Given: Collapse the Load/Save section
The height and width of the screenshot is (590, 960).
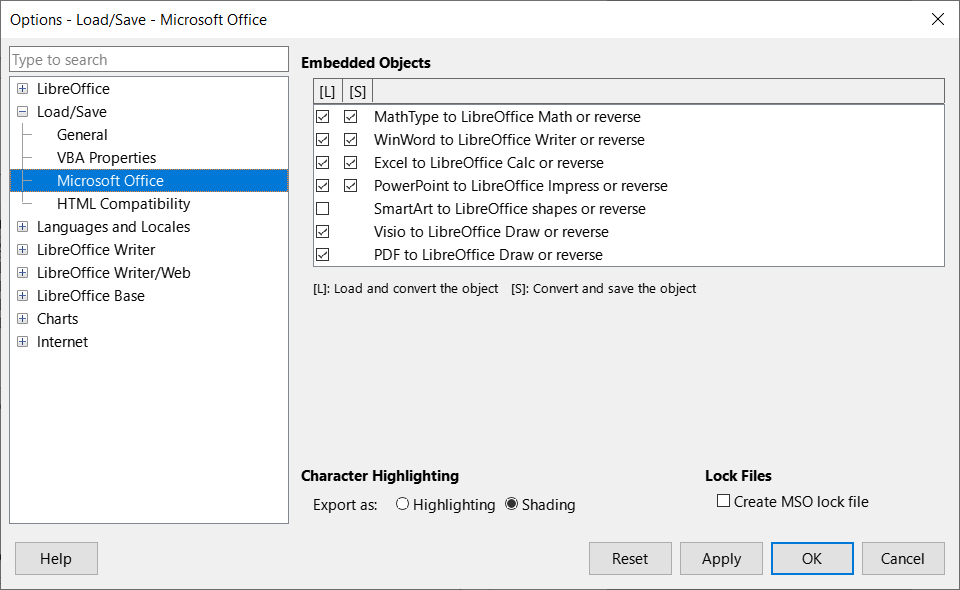Looking at the screenshot, I should [x=22, y=111].
